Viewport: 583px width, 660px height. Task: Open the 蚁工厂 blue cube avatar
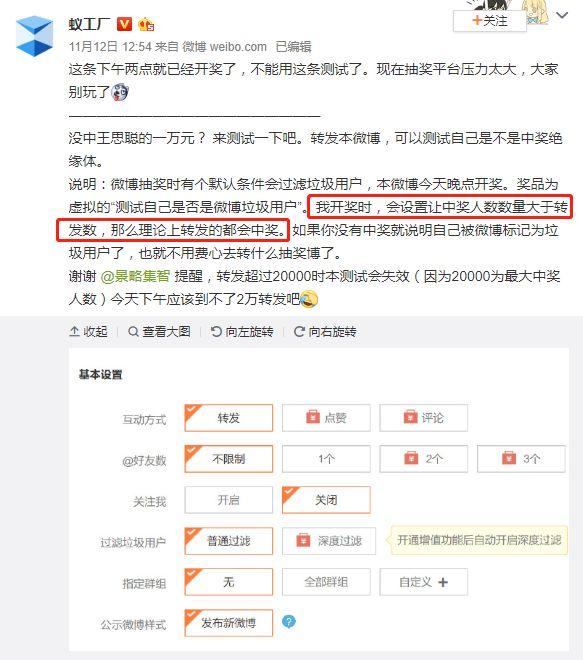point(35,36)
